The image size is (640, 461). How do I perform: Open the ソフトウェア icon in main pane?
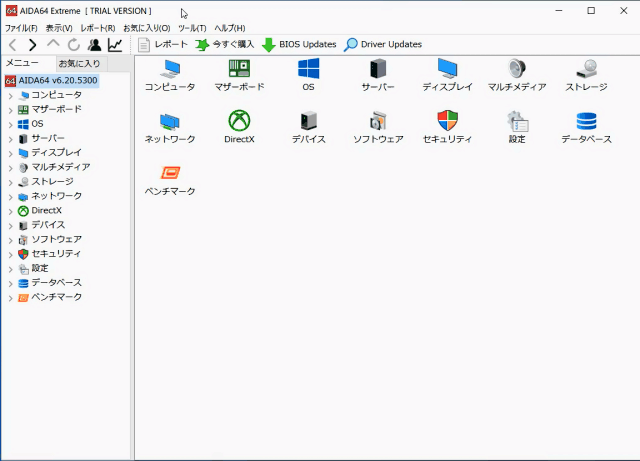[x=378, y=120]
